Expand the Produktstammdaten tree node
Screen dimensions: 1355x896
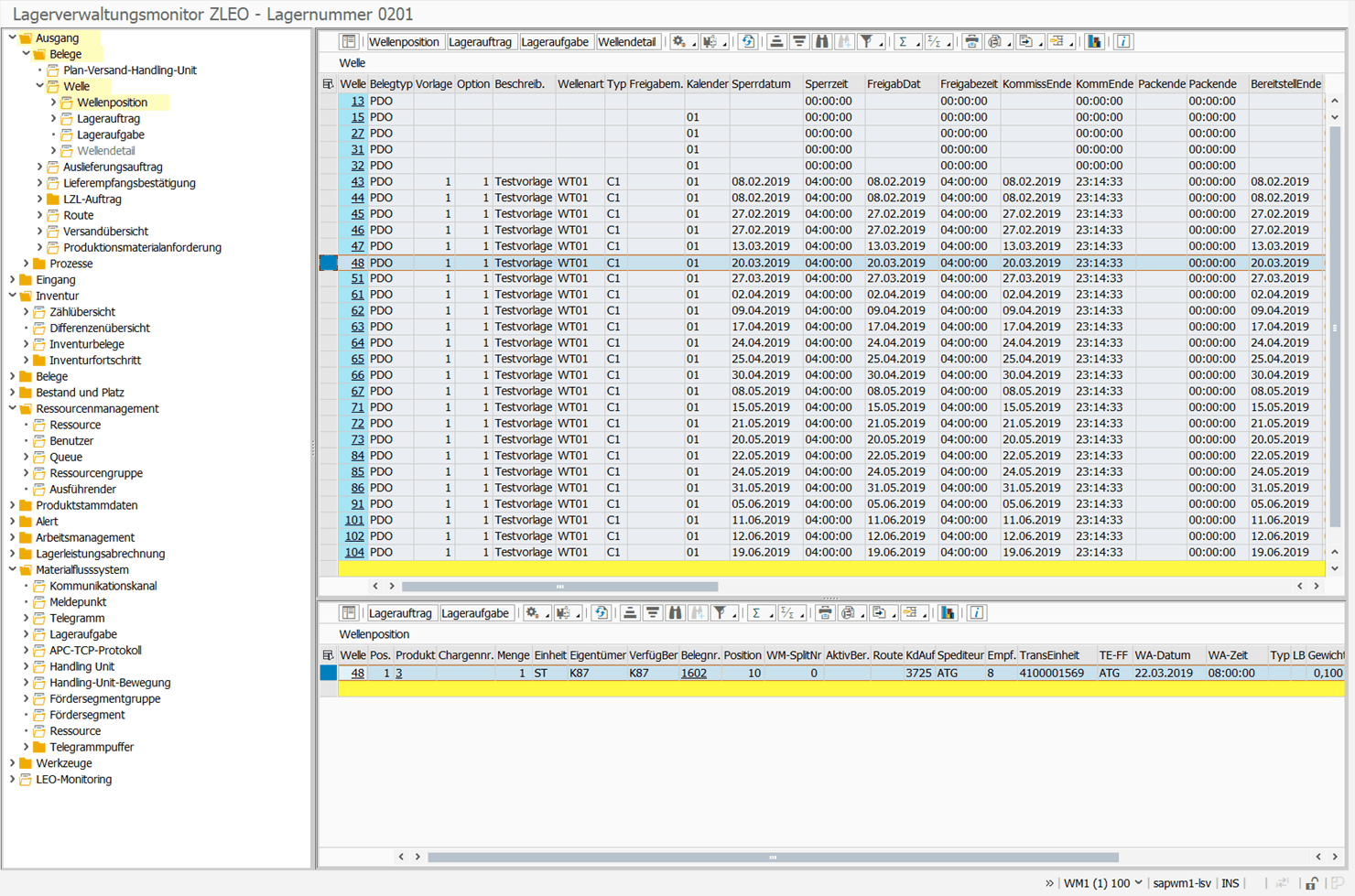tap(12, 505)
